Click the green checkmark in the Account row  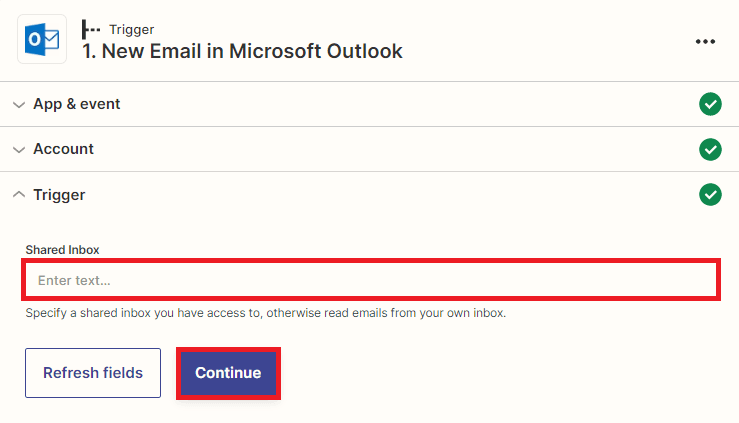(x=710, y=149)
